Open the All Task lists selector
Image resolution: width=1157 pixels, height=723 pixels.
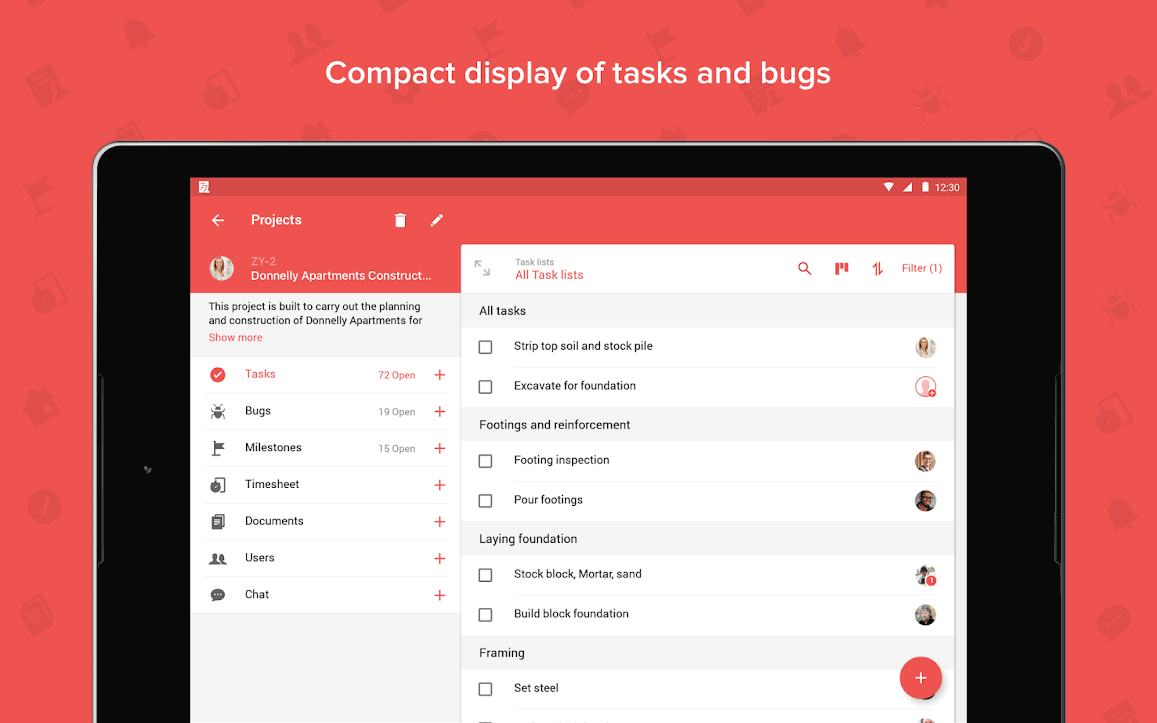point(549,274)
